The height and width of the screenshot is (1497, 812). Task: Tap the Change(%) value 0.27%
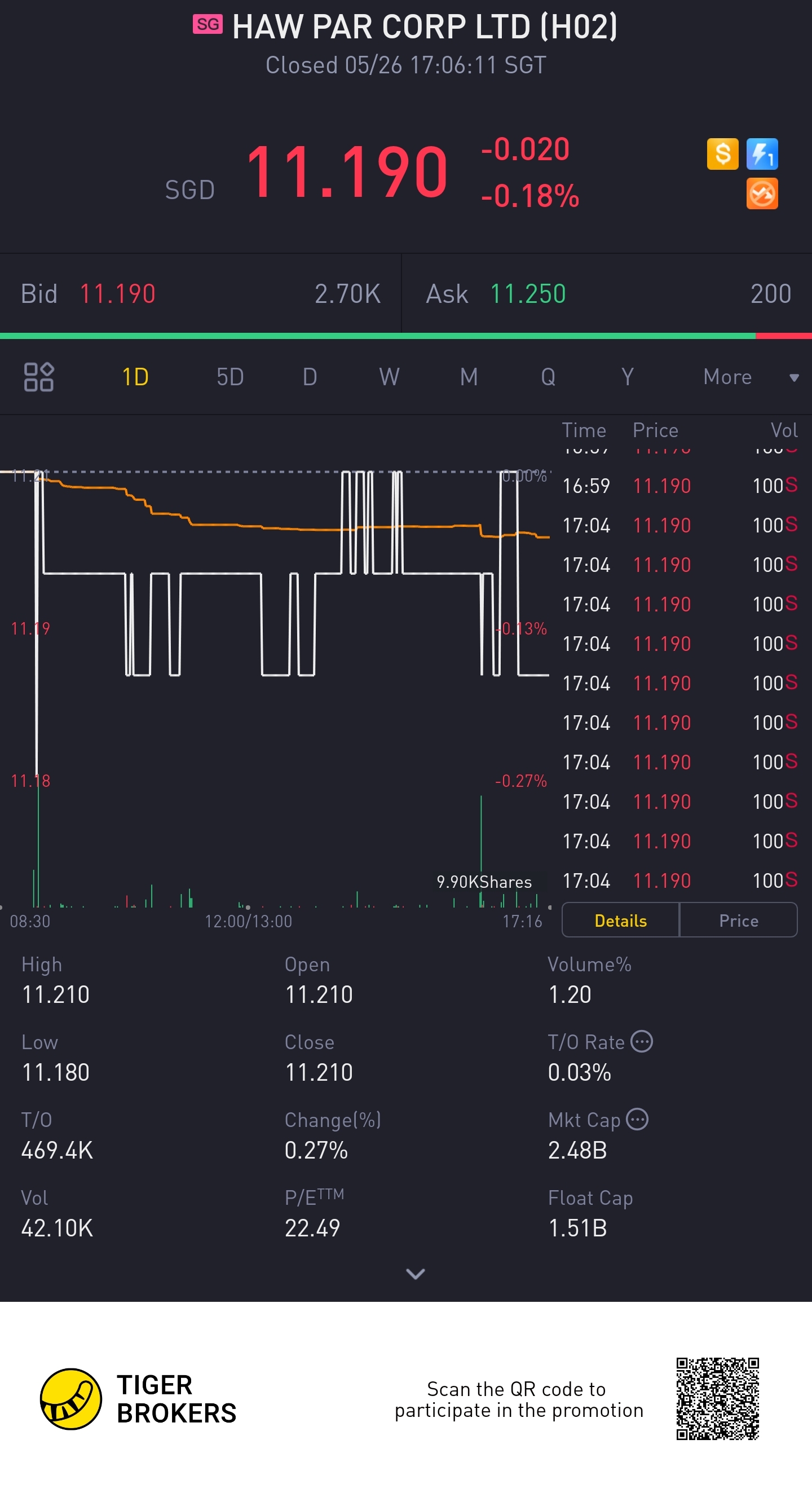(316, 1150)
